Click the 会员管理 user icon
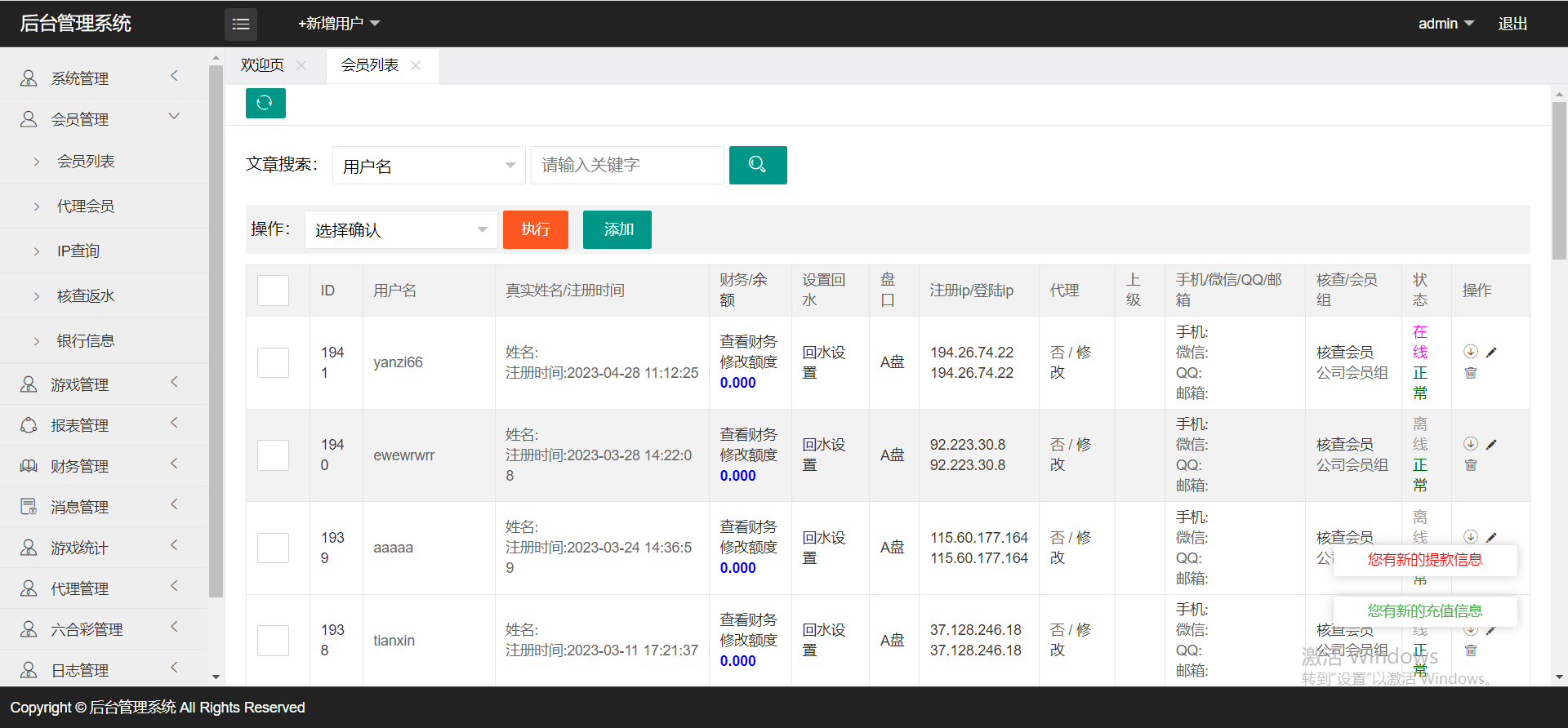 (29, 119)
